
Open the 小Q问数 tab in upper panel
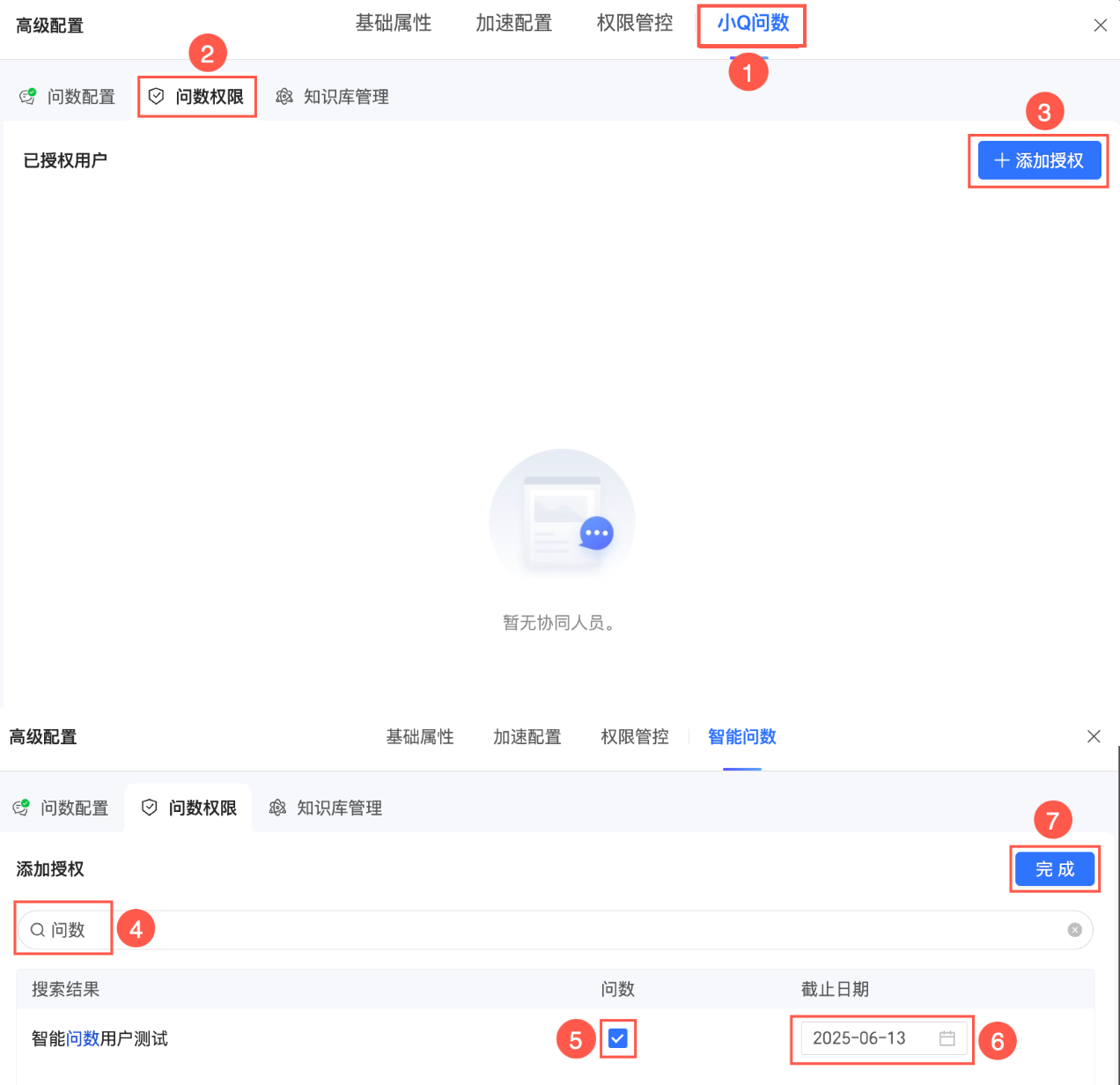(x=753, y=24)
